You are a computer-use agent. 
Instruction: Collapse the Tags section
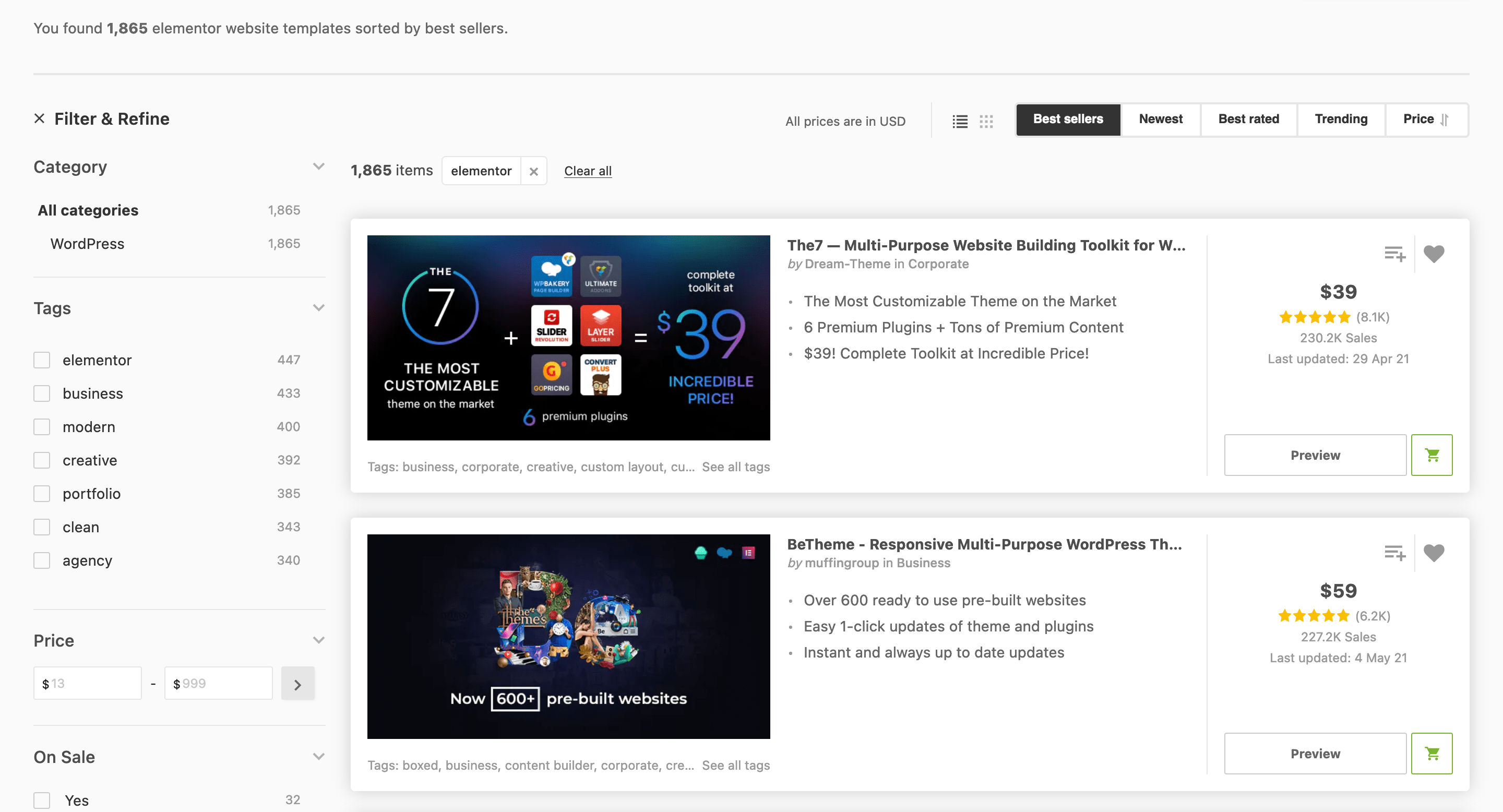318,308
